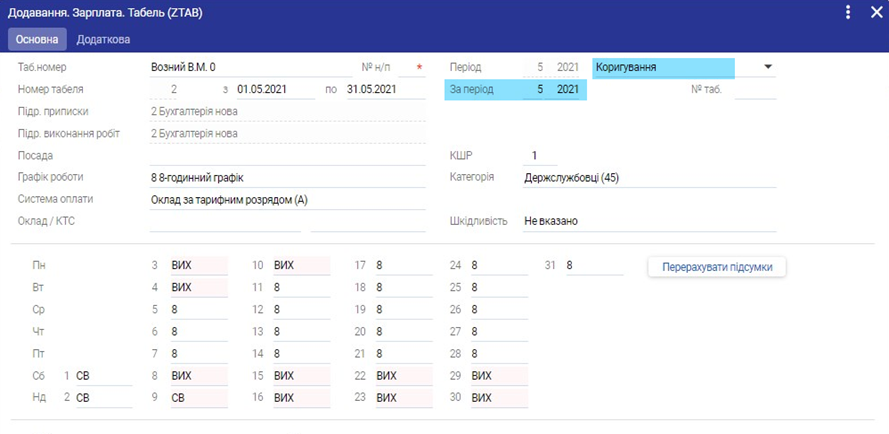Click the № таб. input field
The height and width of the screenshot is (434, 889).
[x=755, y=89]
